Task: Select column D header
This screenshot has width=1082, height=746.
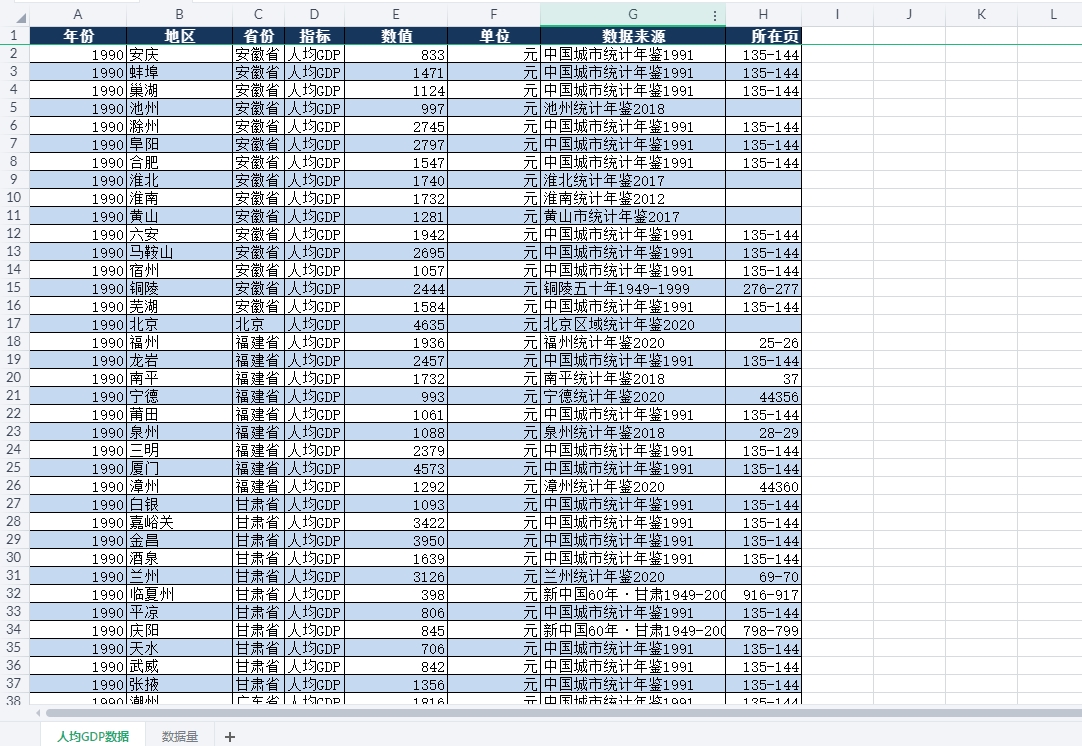Action: (314, 14)
